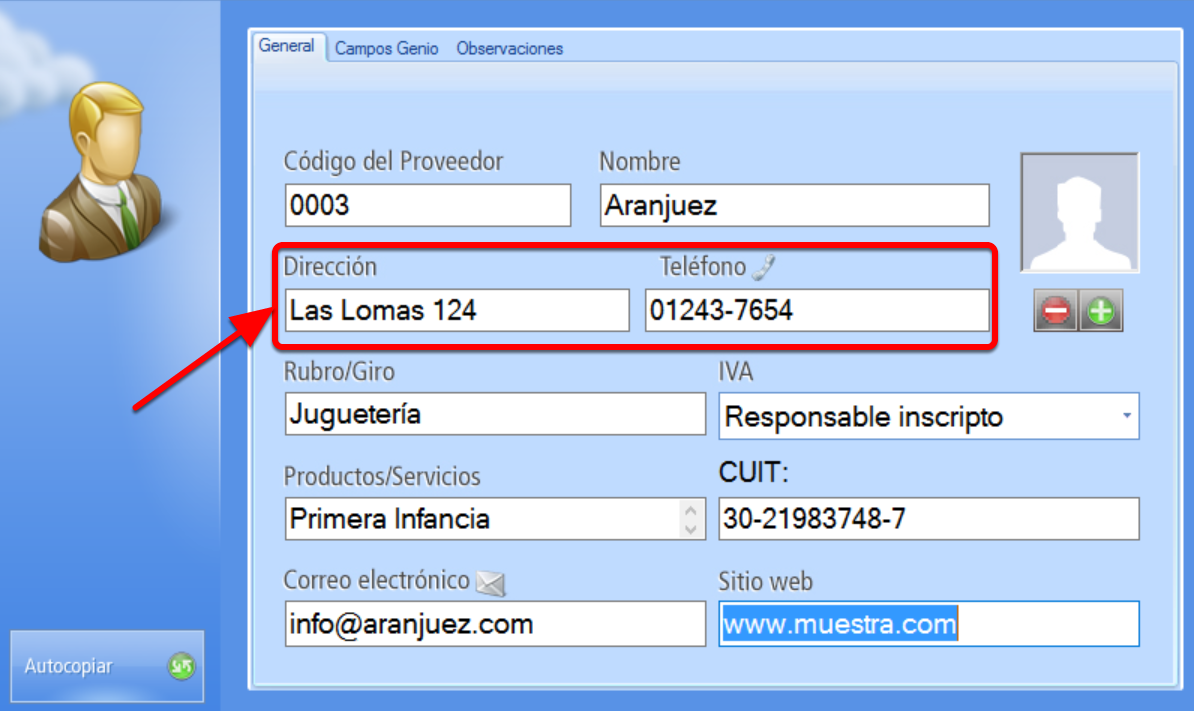Click the green add photo icon
The height and width of the screenshot is (711, 1194).
click(x=1101, y=311)
